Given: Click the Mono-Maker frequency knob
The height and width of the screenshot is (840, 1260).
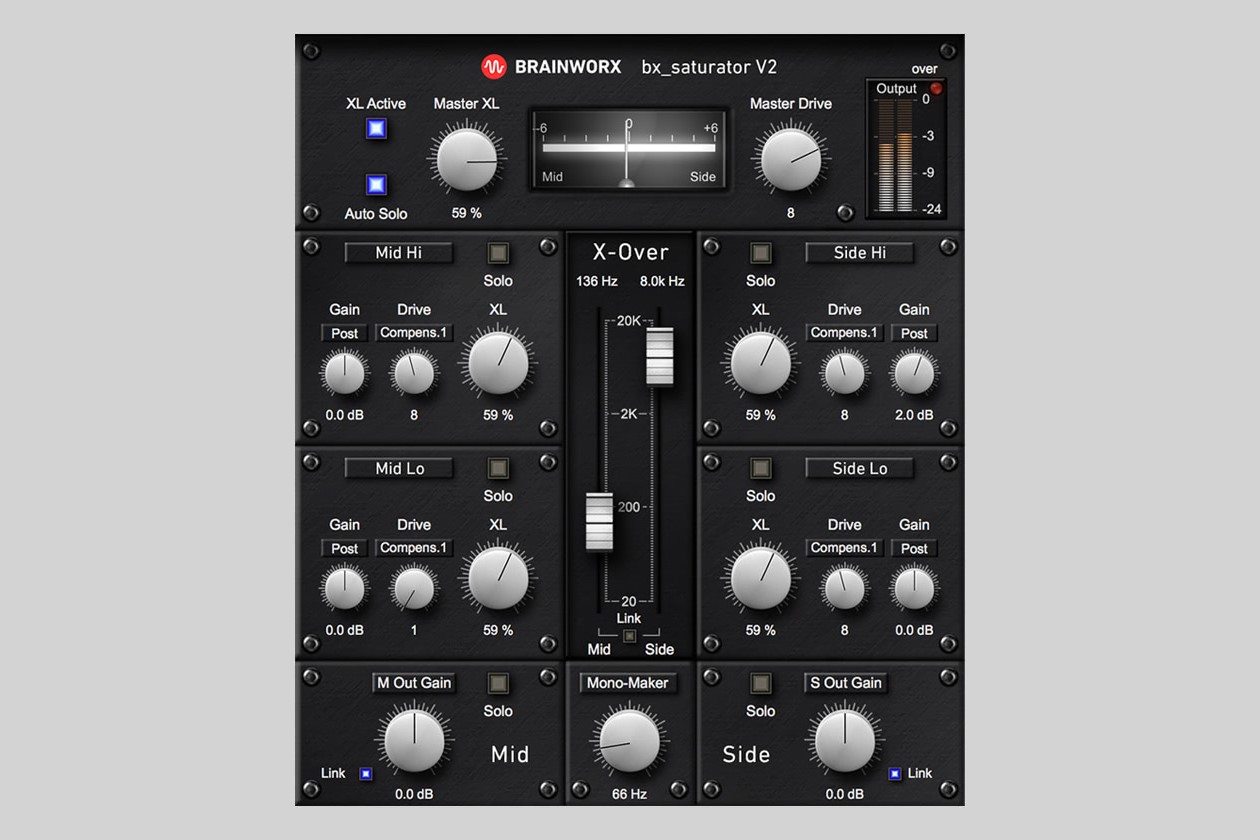Looking at the screenshot, I should pyautogui.click(x=629, y=741).
